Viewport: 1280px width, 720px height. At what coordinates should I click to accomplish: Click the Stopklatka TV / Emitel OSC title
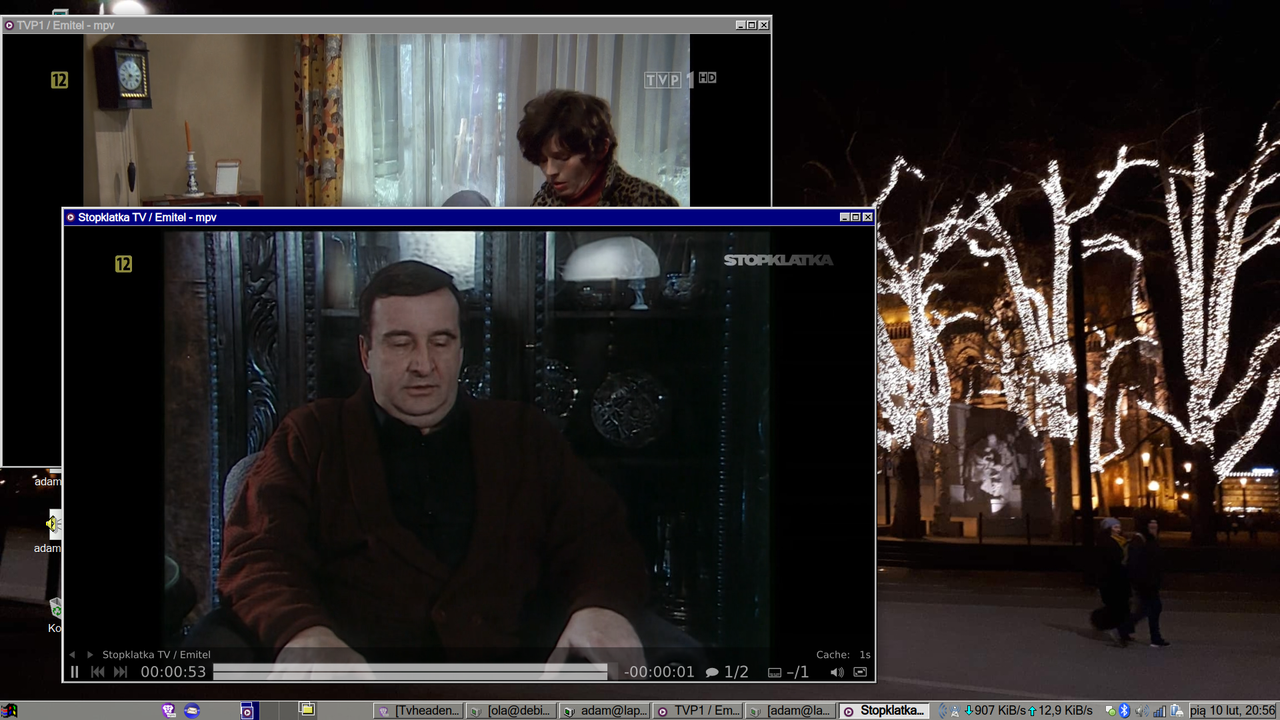(156, 655)
